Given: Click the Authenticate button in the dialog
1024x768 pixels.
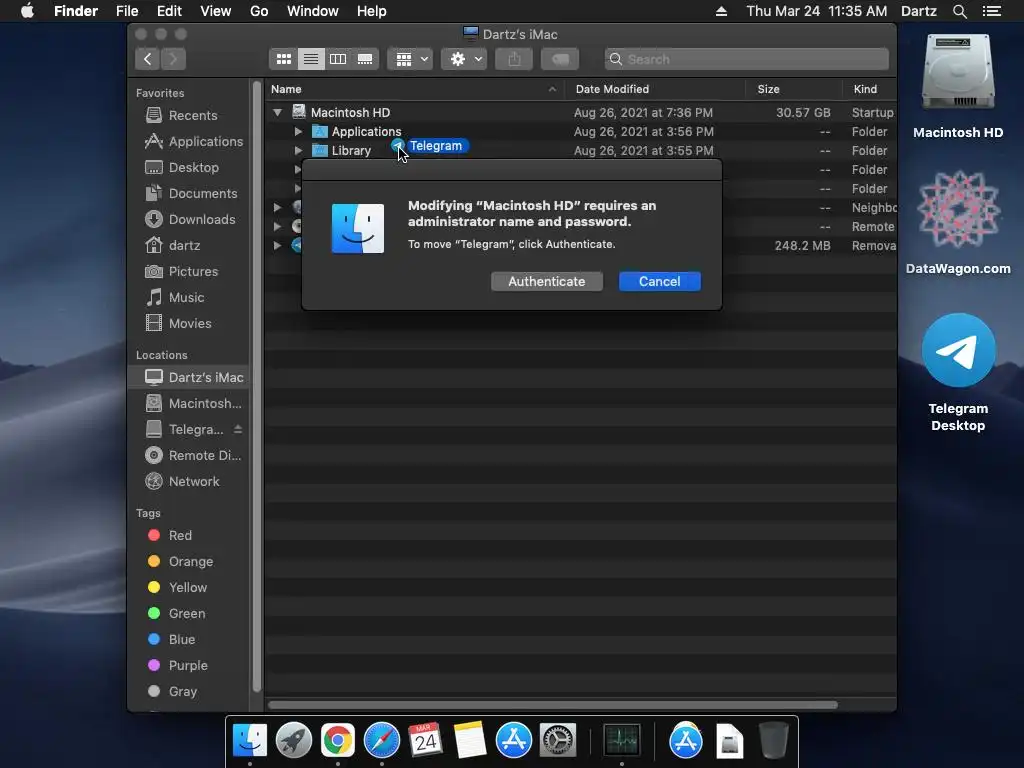Looking at the screenshot, I should (547, 281).
